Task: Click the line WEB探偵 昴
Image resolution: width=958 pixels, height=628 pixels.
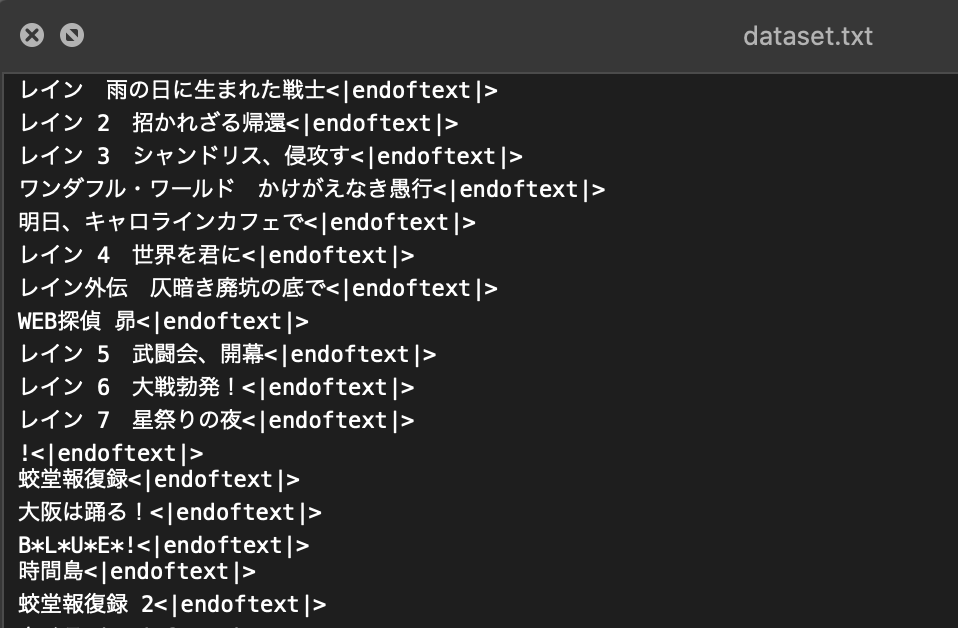Action: [164, 321]
